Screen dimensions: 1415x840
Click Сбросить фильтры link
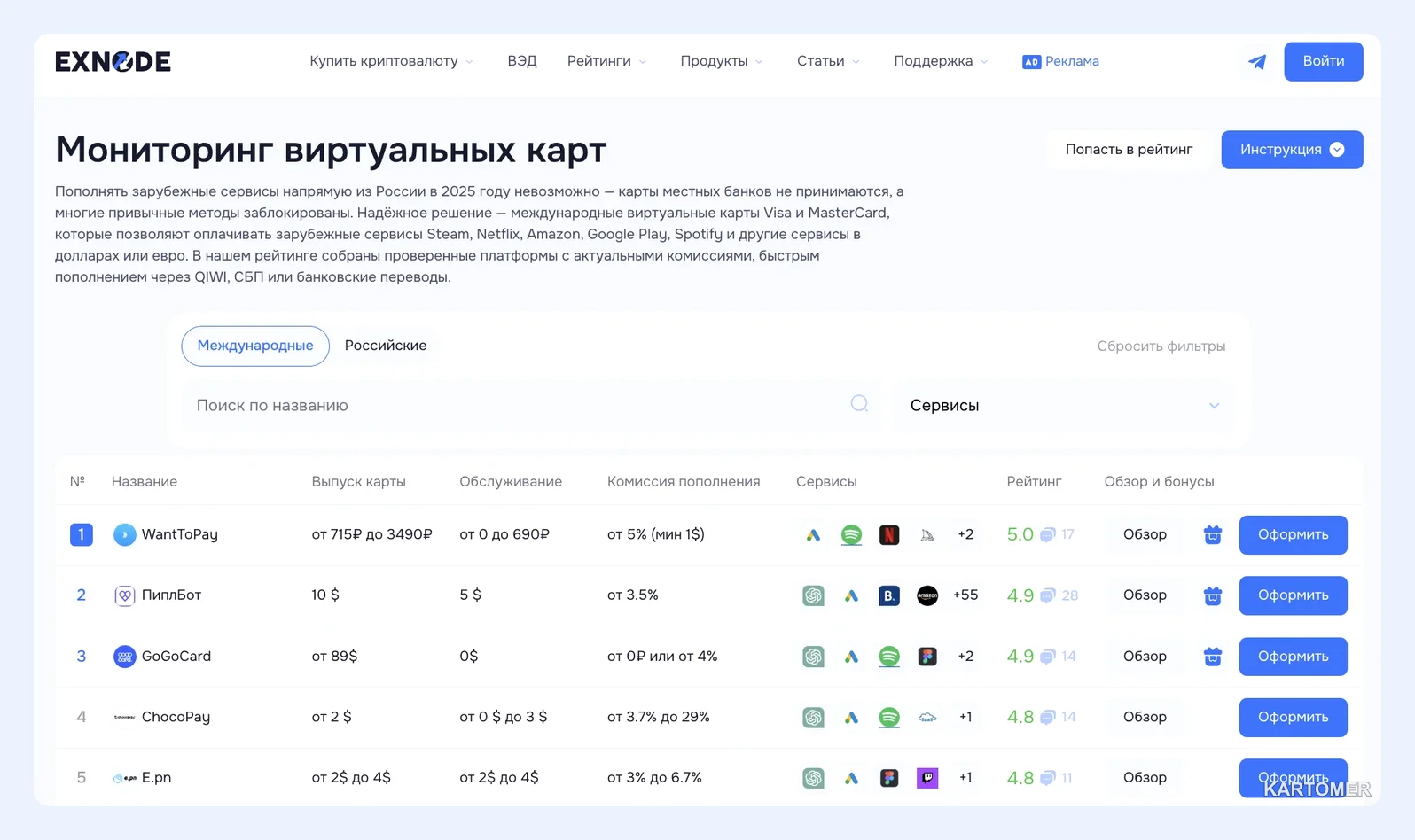point(1161,346)
